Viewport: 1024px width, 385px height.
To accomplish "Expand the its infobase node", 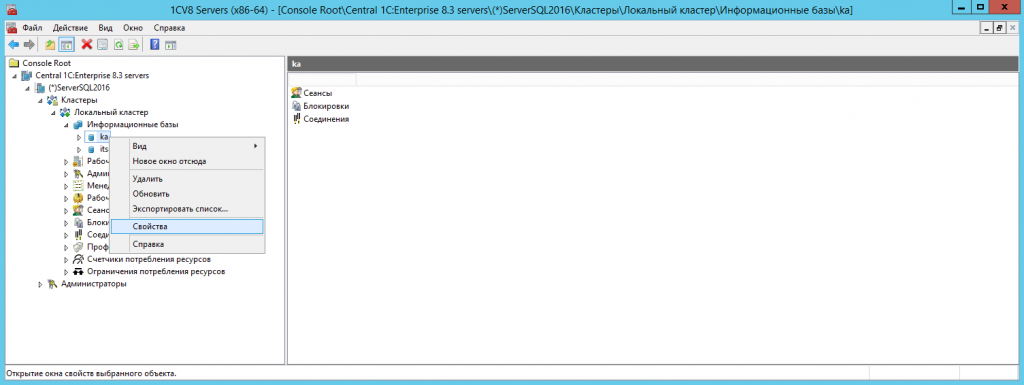I will click(x=79, y=149).
